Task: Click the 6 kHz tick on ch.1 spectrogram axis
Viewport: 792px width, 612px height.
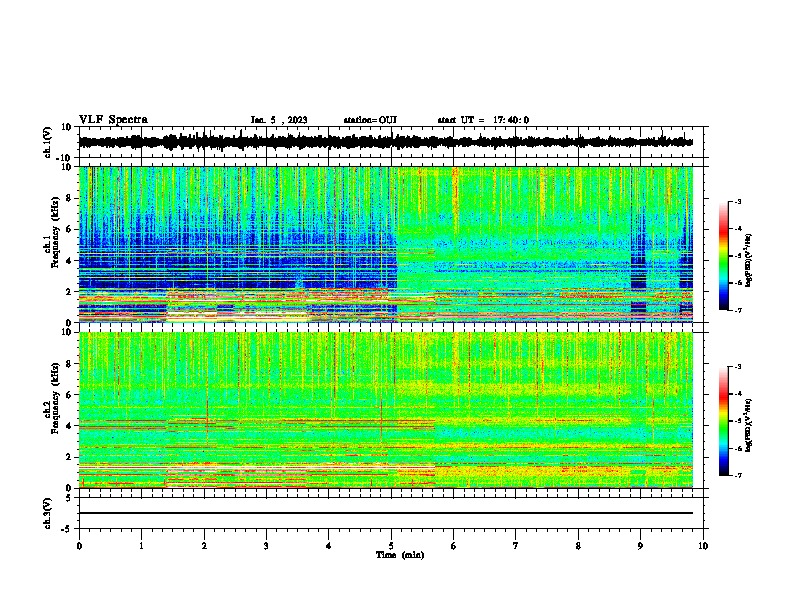Action: pos(69,229)
